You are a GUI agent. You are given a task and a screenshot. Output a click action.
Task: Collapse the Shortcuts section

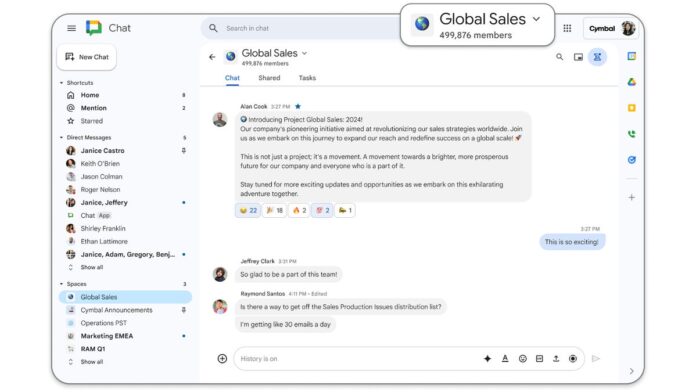61,83
